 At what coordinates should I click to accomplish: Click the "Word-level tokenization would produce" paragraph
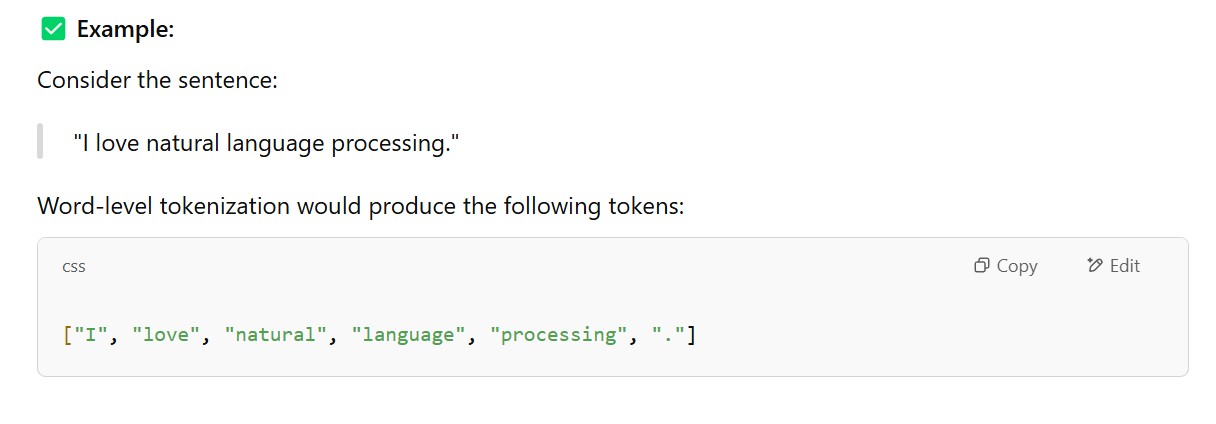tap(360, 206)
